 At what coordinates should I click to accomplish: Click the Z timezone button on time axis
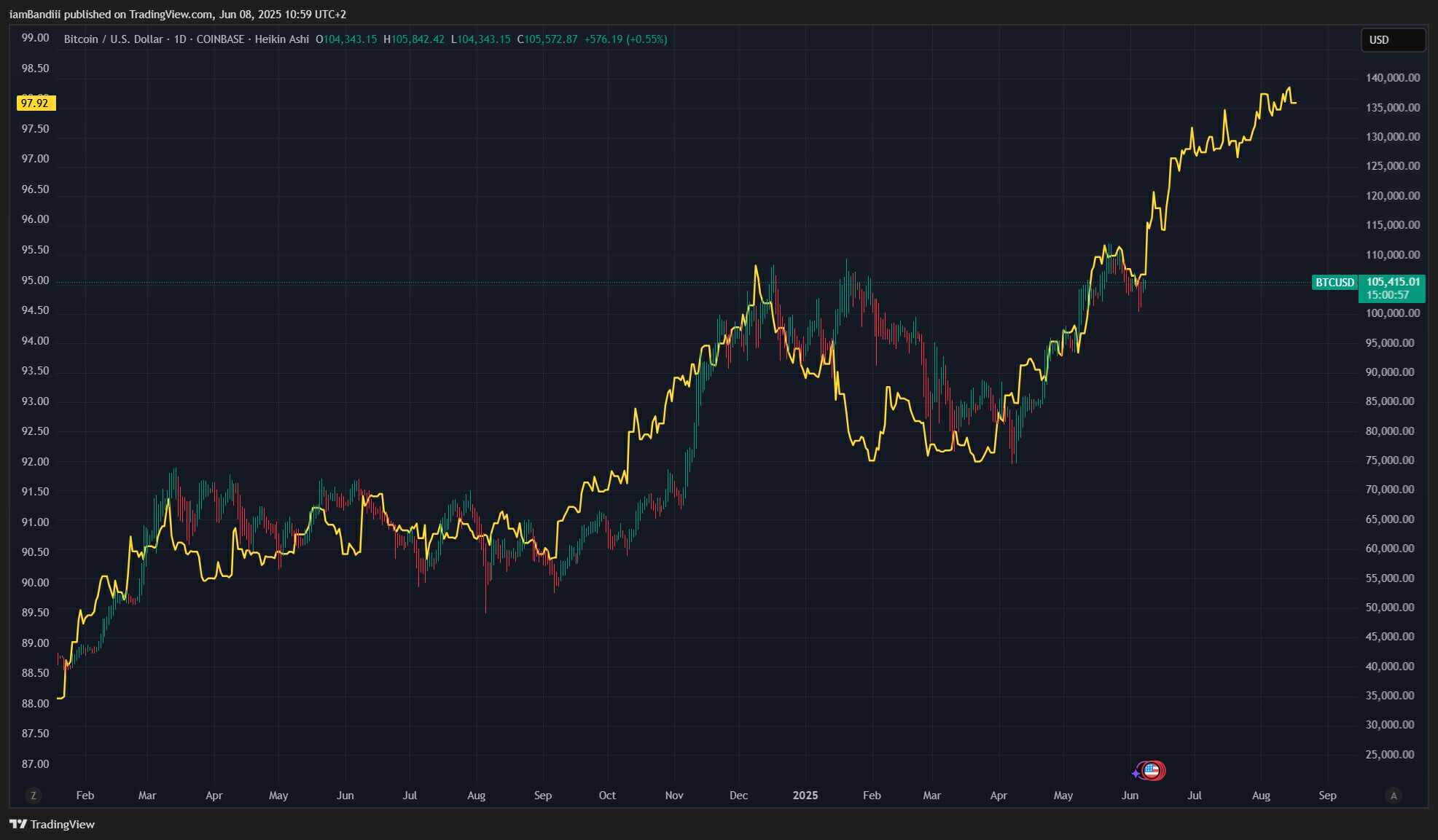[x=33, y=796]
